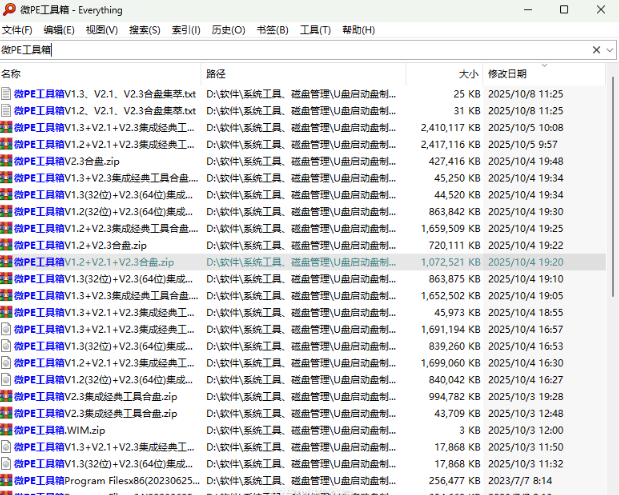
Task: Clear the search box with the X button
Action: [596, 50]
